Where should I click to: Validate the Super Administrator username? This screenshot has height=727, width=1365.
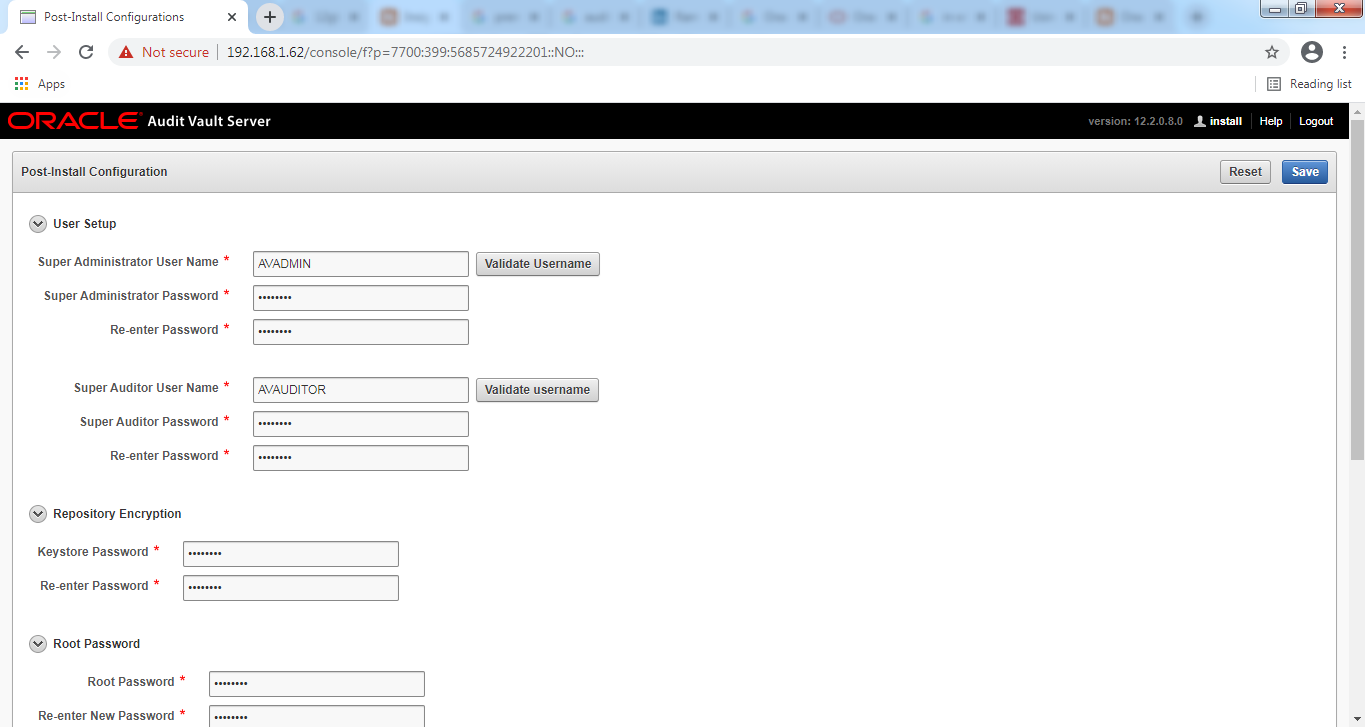(537, 264)
